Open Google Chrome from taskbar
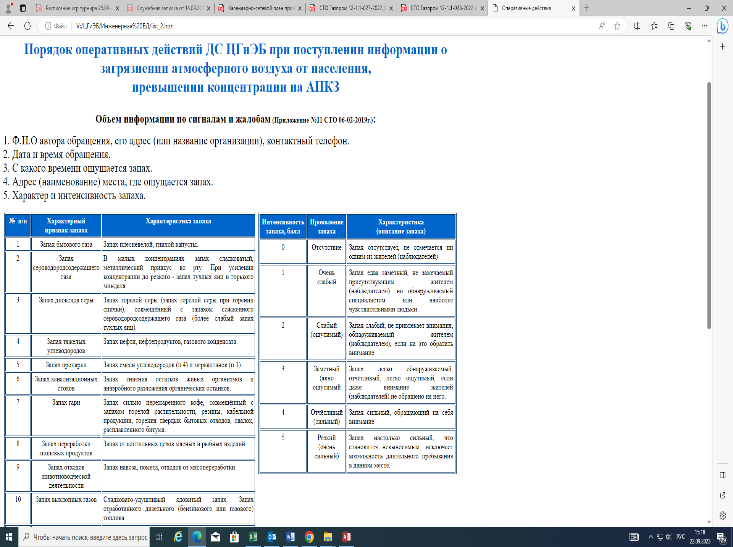The height and width of the screenshot is (547, 733). 309,537
